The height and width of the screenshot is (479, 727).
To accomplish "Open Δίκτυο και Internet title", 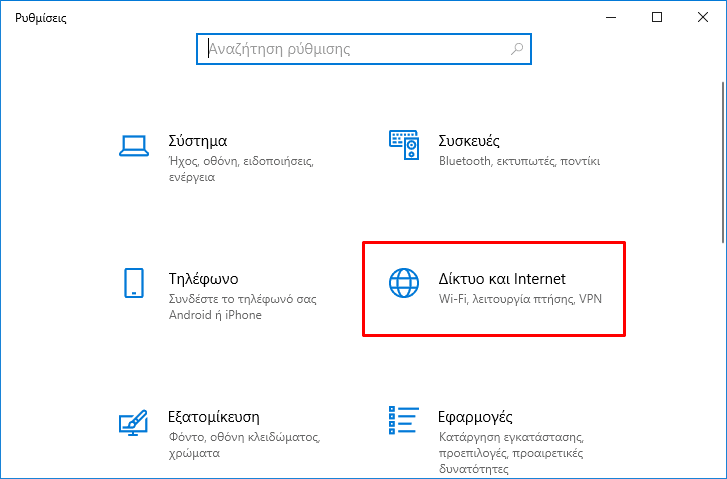I will click(502, 279).
